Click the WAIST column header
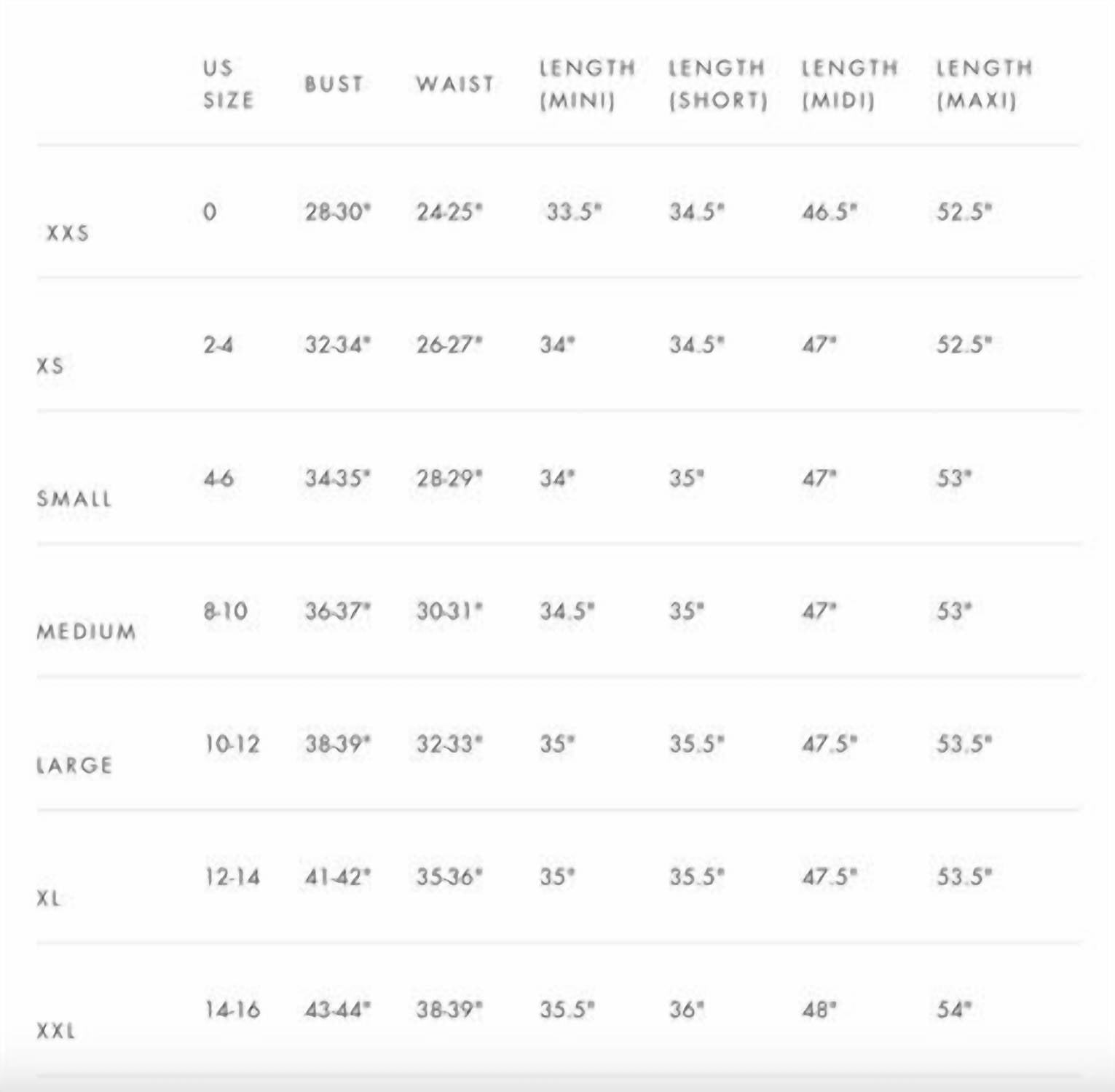The height and width of the screenshot is (1092, 1115). pyautogui.click(x=455, y=84)
